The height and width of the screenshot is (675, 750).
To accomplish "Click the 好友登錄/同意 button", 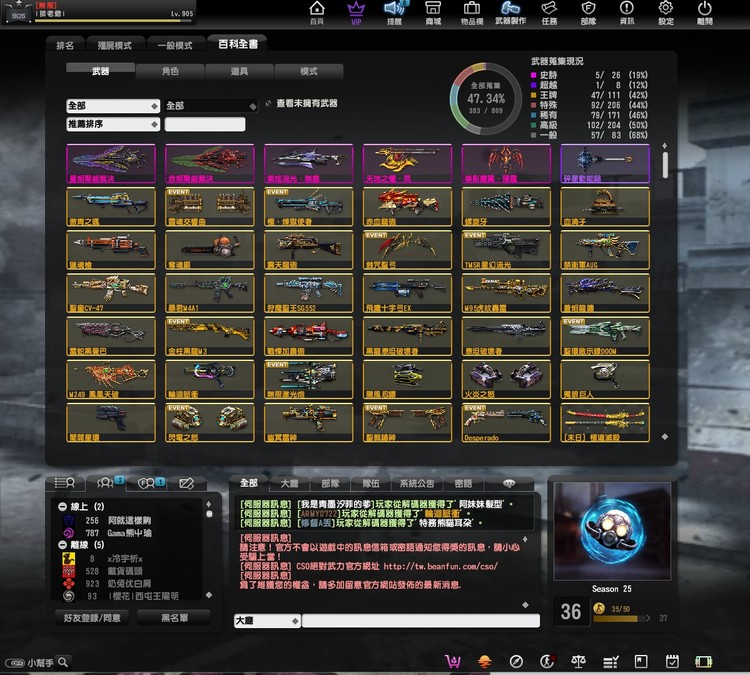I will tap(91, 618).
